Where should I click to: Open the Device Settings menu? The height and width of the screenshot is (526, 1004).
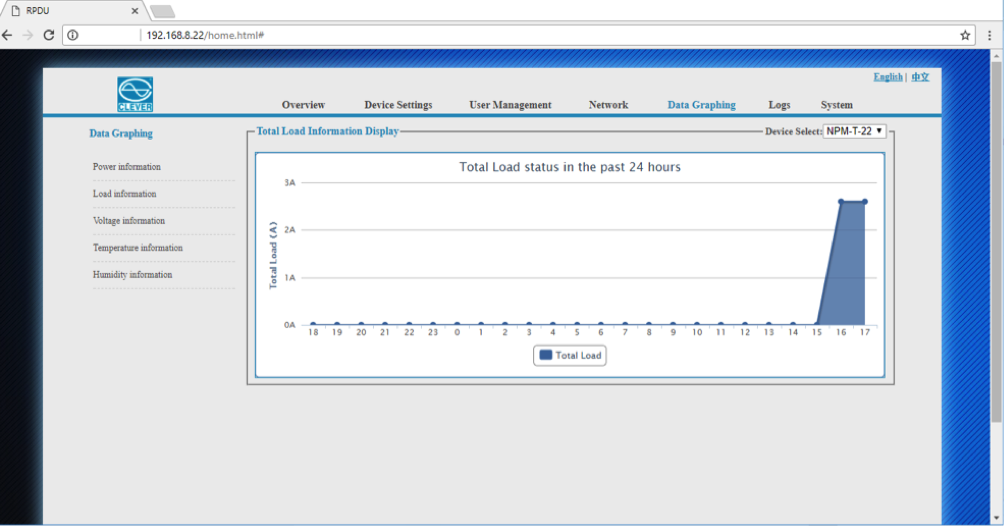(398, 105)
